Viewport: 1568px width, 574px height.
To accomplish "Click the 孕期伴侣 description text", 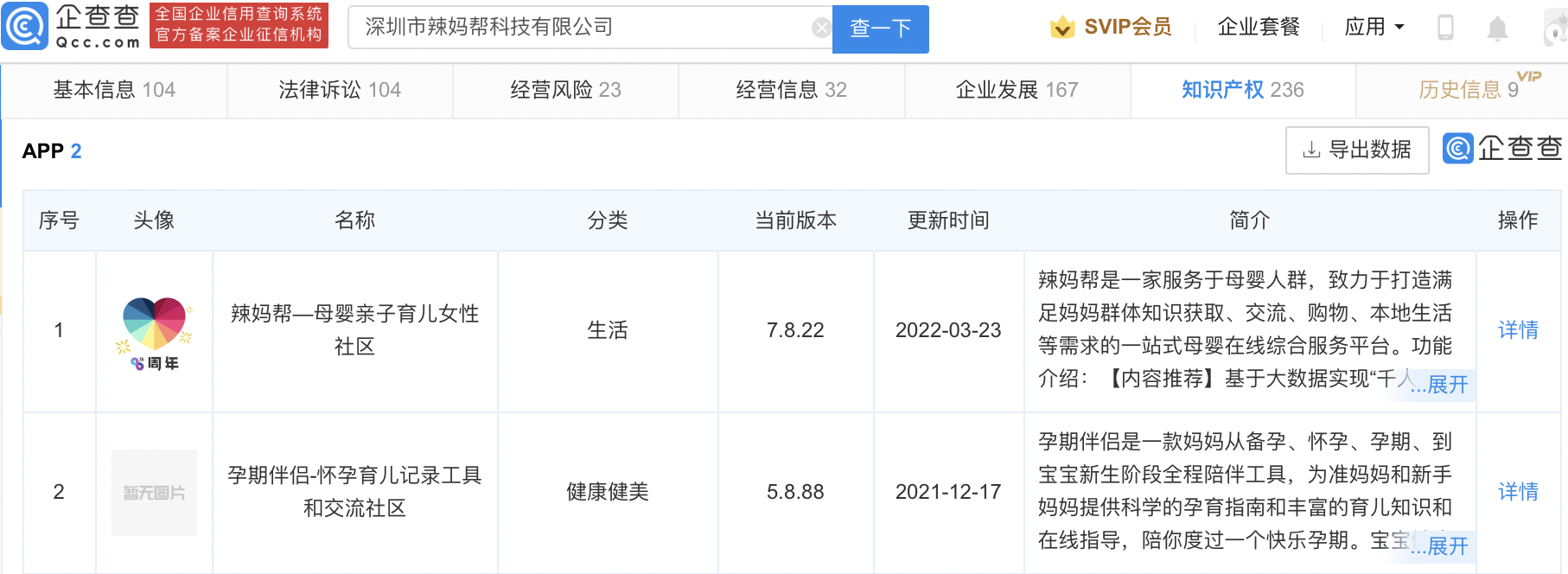I will (x=1245, y=491).
